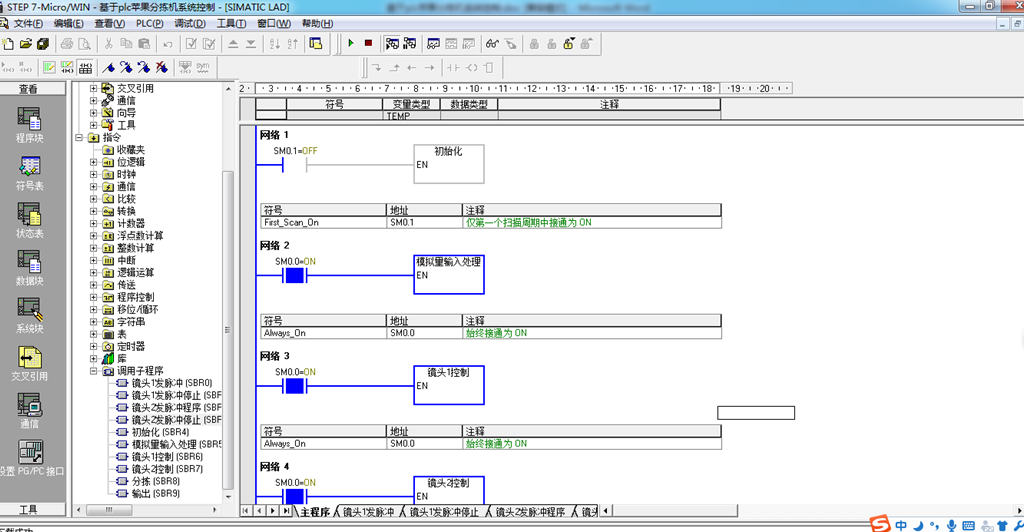Switch to the 镜头1发脉冲 tab
Screen dimensions: 1024x532
click(368, 512)
